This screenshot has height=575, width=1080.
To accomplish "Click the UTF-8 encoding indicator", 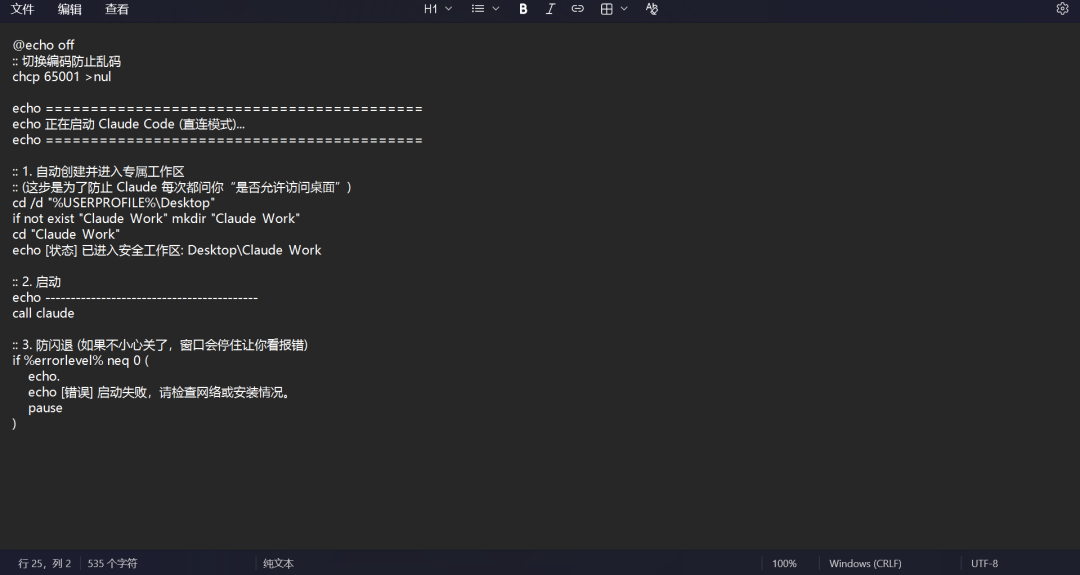I will point(984,563).
